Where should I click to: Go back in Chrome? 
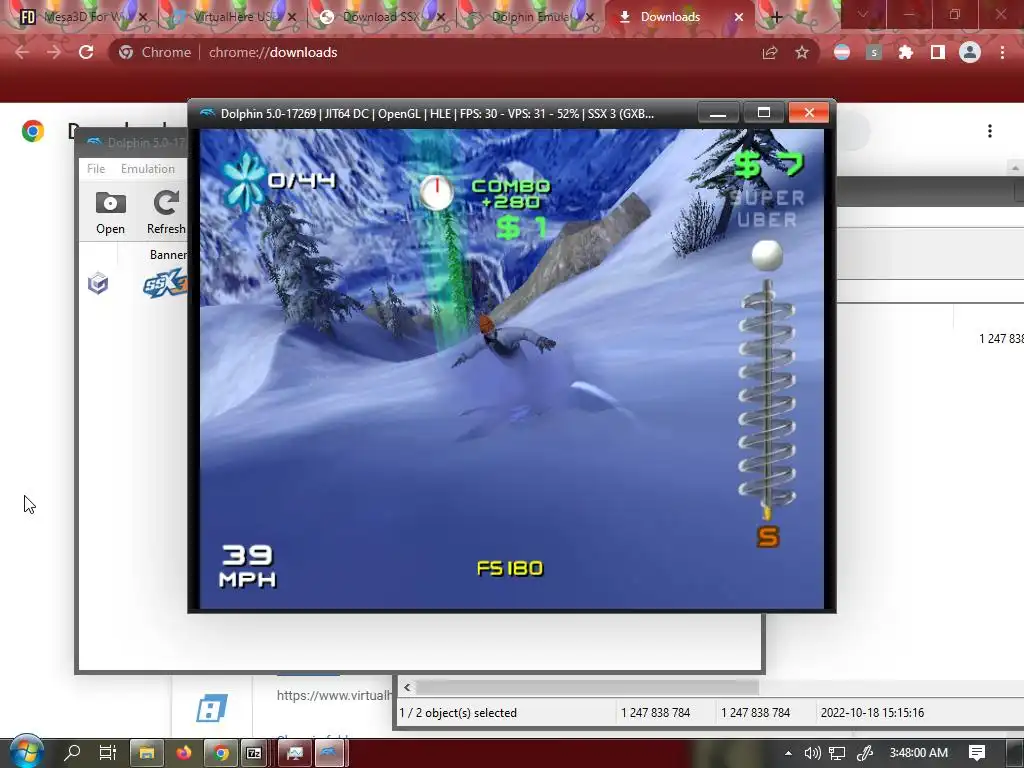(x=22, y=52)
